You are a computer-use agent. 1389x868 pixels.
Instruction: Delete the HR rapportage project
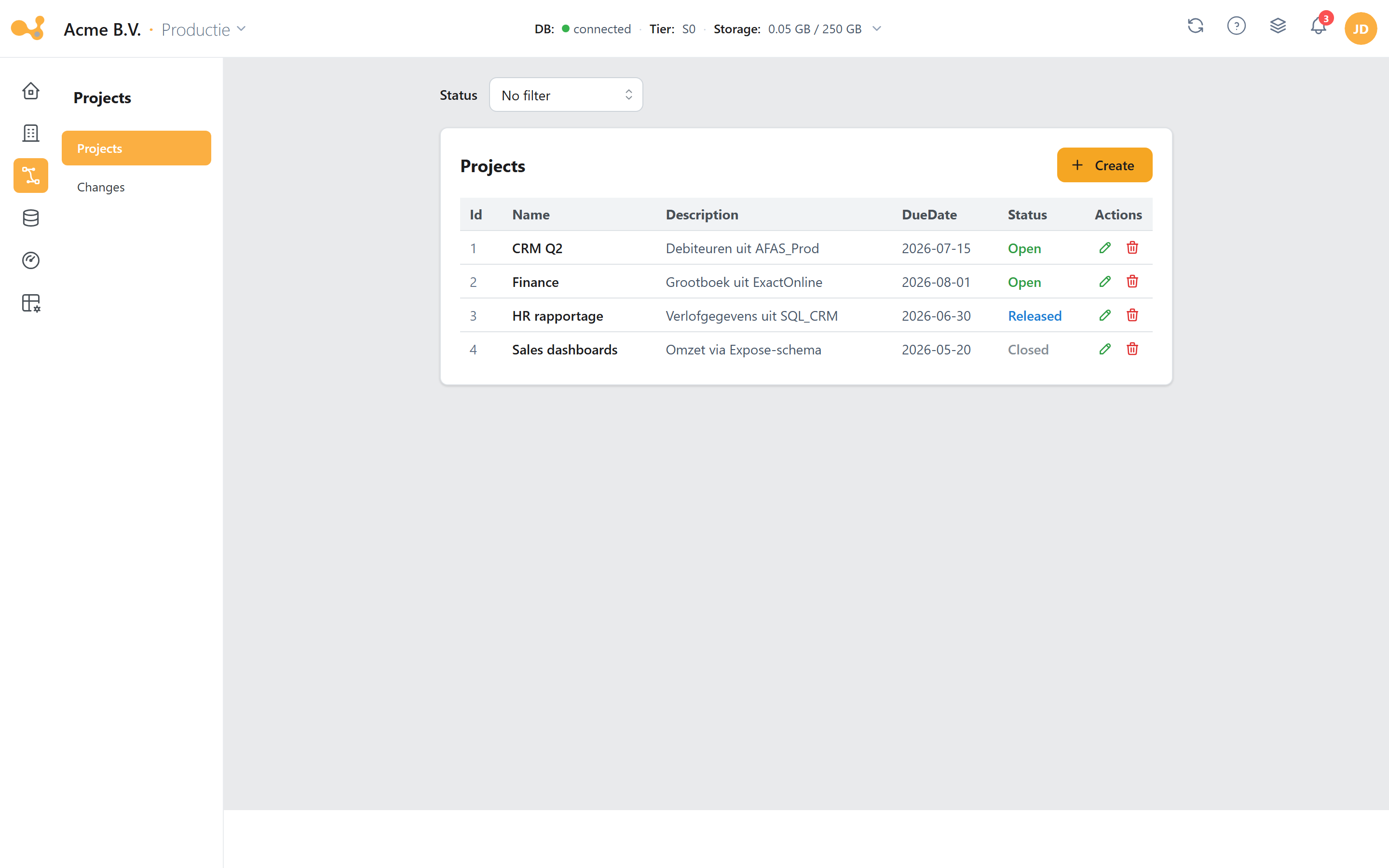click(1132, 316)
